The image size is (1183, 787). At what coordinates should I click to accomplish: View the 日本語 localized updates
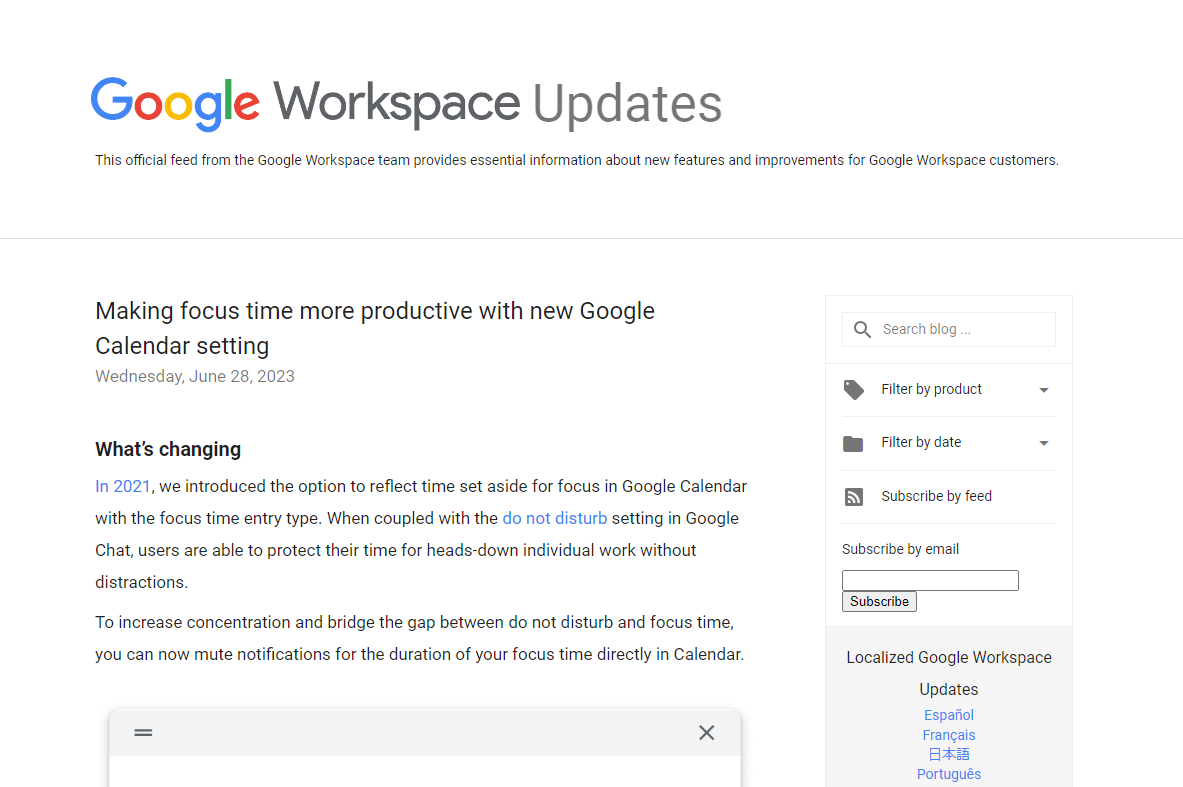coord(948,753)
